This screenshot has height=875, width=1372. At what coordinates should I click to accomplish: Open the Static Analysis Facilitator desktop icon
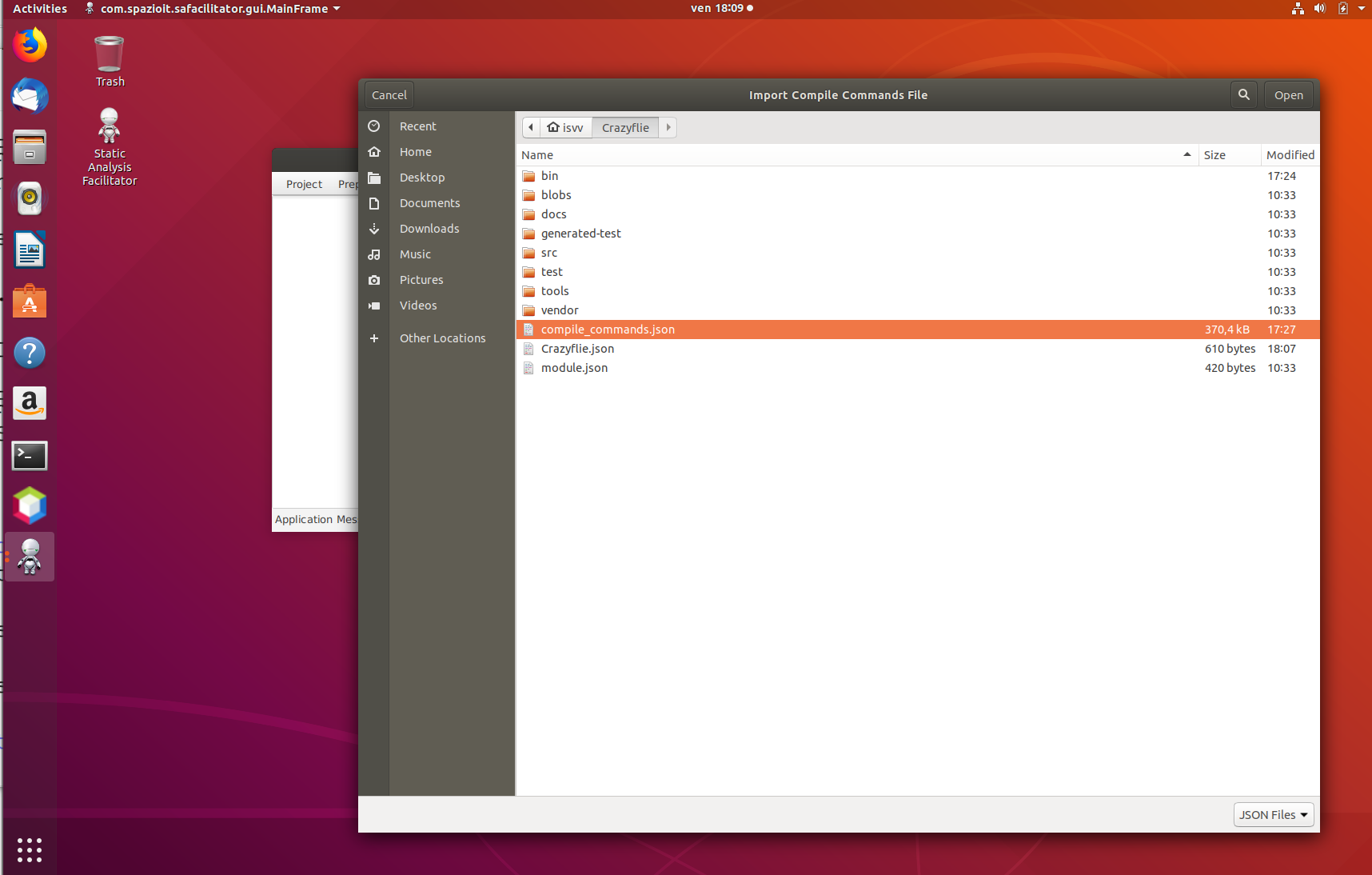point(110,147)
